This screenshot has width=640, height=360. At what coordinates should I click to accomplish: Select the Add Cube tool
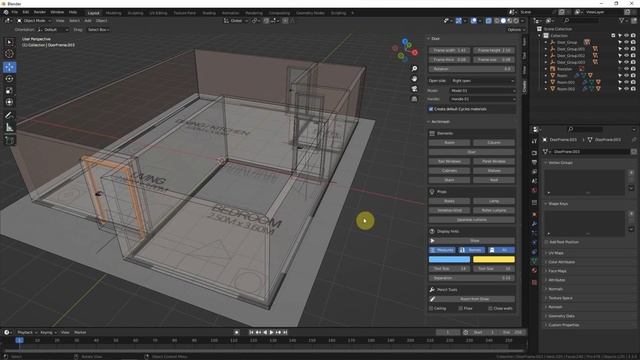click(9, 141)
